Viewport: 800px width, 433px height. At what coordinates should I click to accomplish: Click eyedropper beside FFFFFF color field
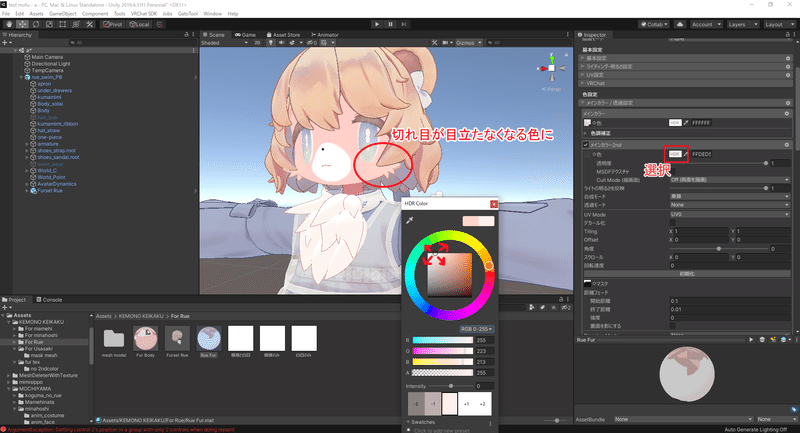click(686, 123)
